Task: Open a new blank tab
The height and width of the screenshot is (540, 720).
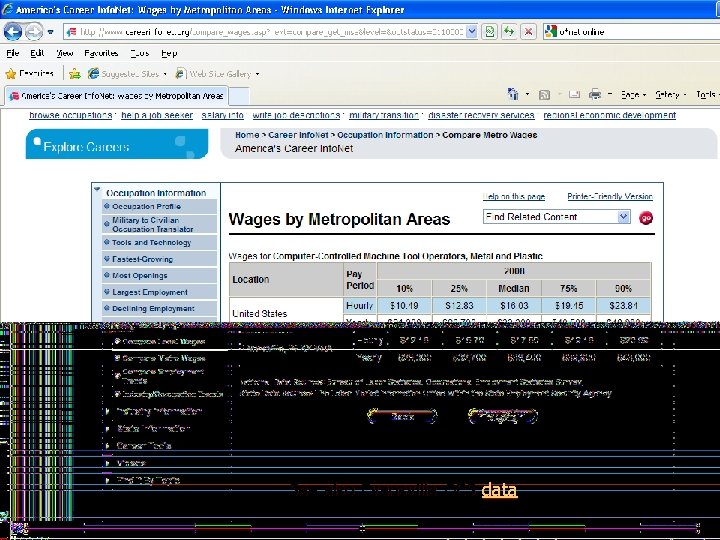Action: 239,96
